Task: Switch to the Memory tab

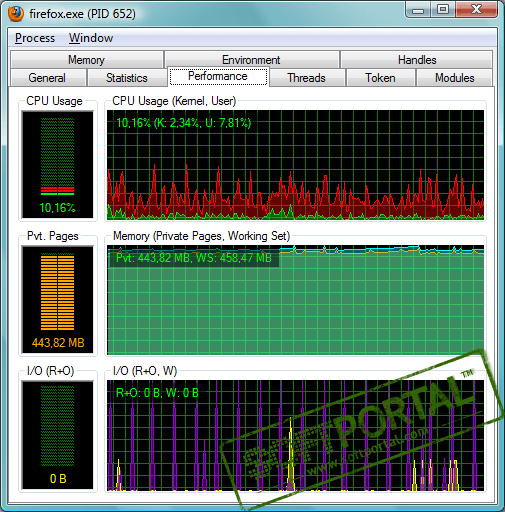Action: (x=87, y=60)
